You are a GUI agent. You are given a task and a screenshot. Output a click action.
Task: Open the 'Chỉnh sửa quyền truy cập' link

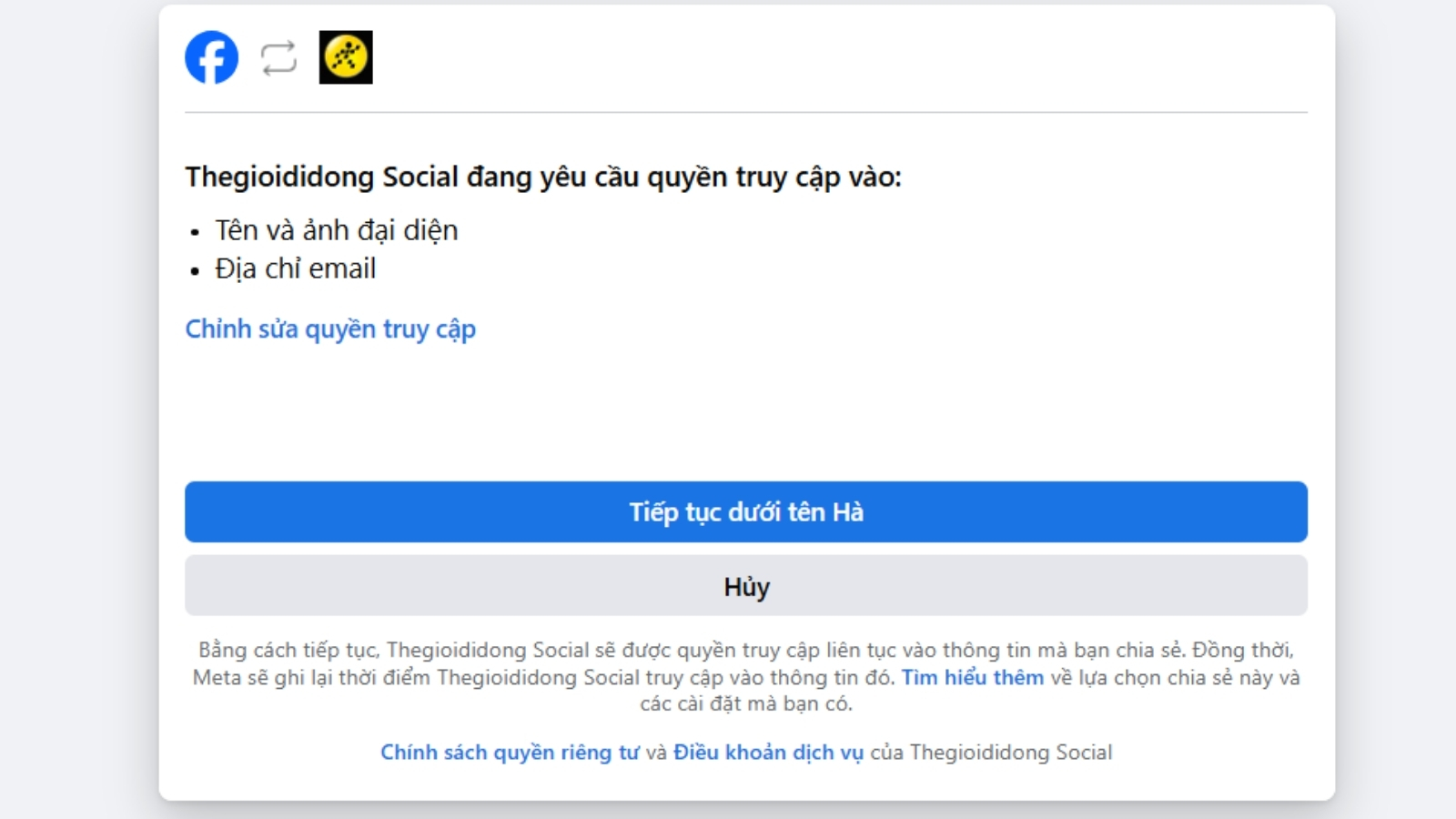(330, 329)
